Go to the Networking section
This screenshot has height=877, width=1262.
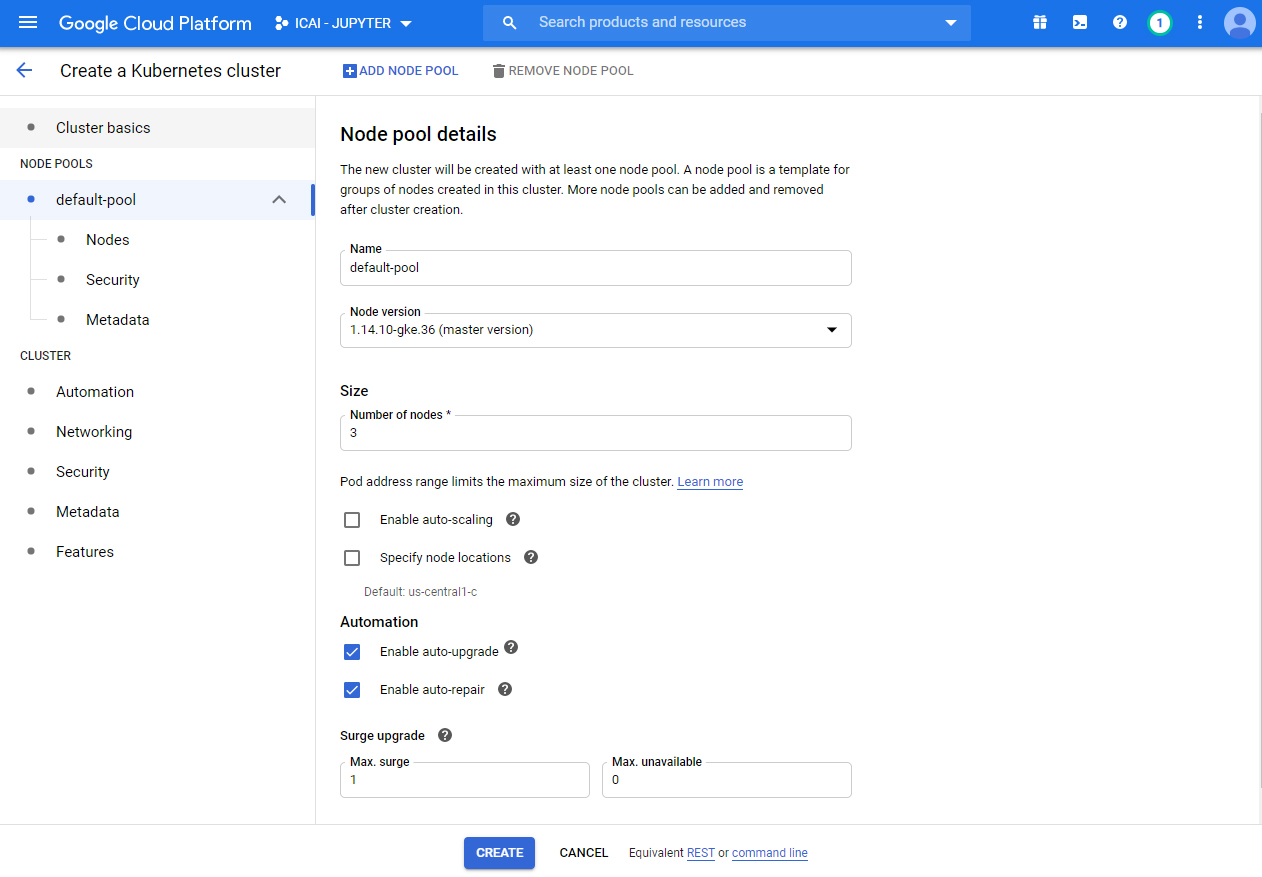pyautogui.click(x=94, y=432)
